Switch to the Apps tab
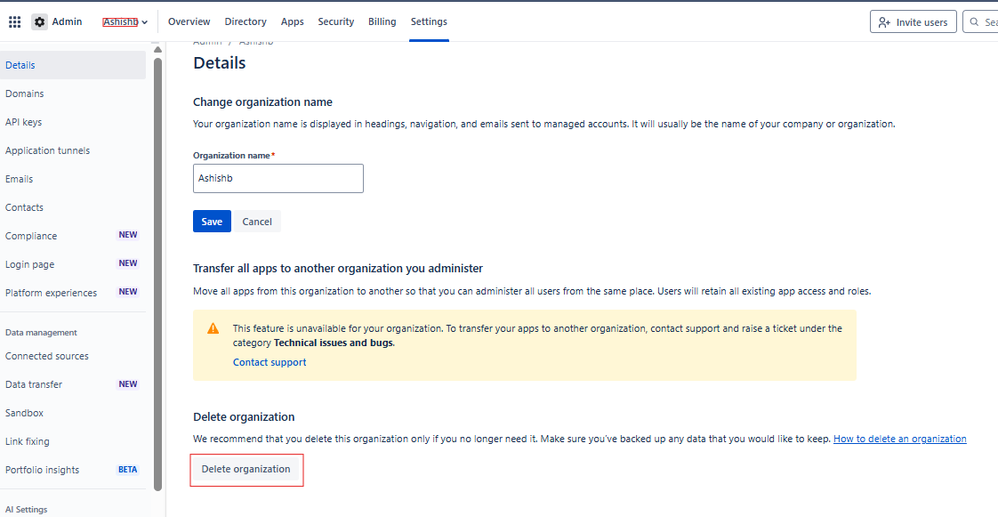Screen dimensions: 998x517 [x=292, y=22]
